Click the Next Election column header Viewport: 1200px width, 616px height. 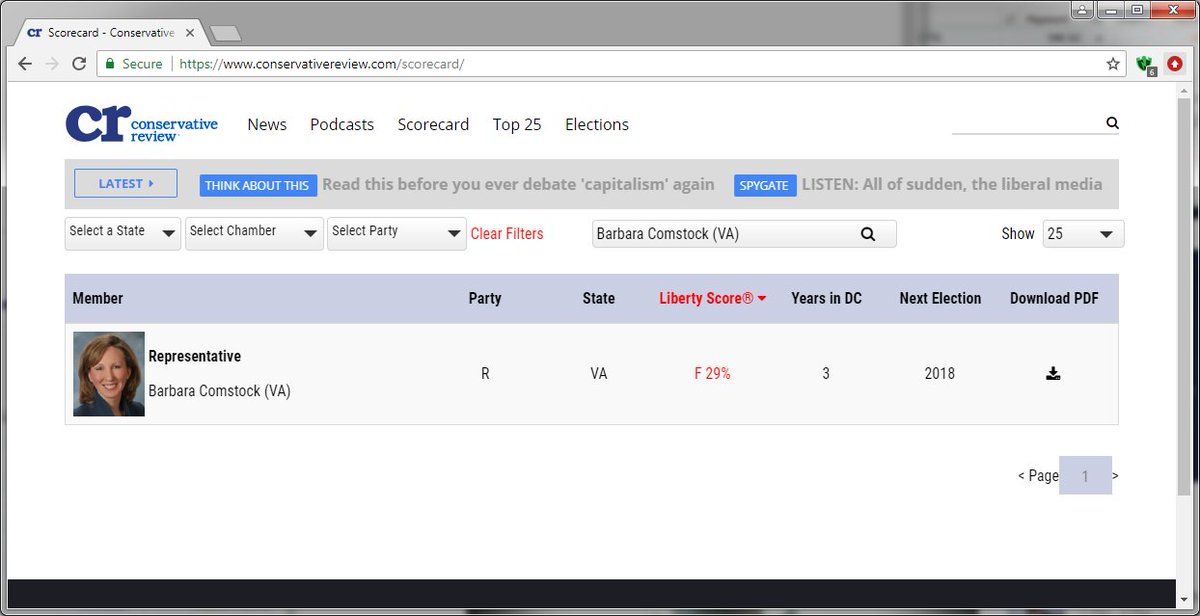(940, 298)
